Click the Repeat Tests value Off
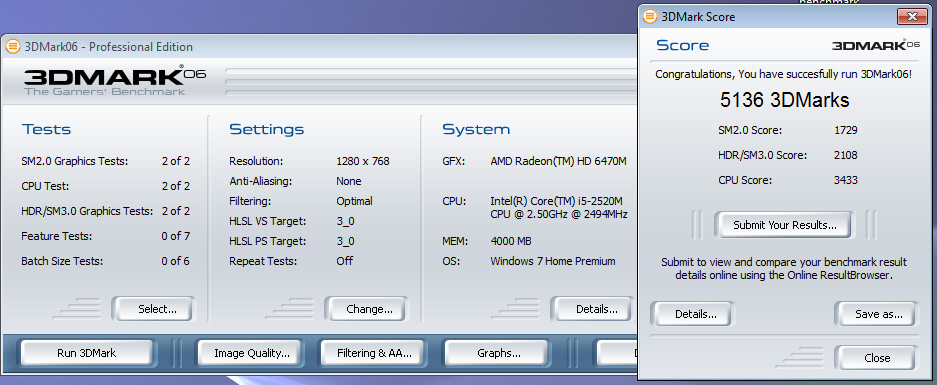 click(x=344, y=261)
